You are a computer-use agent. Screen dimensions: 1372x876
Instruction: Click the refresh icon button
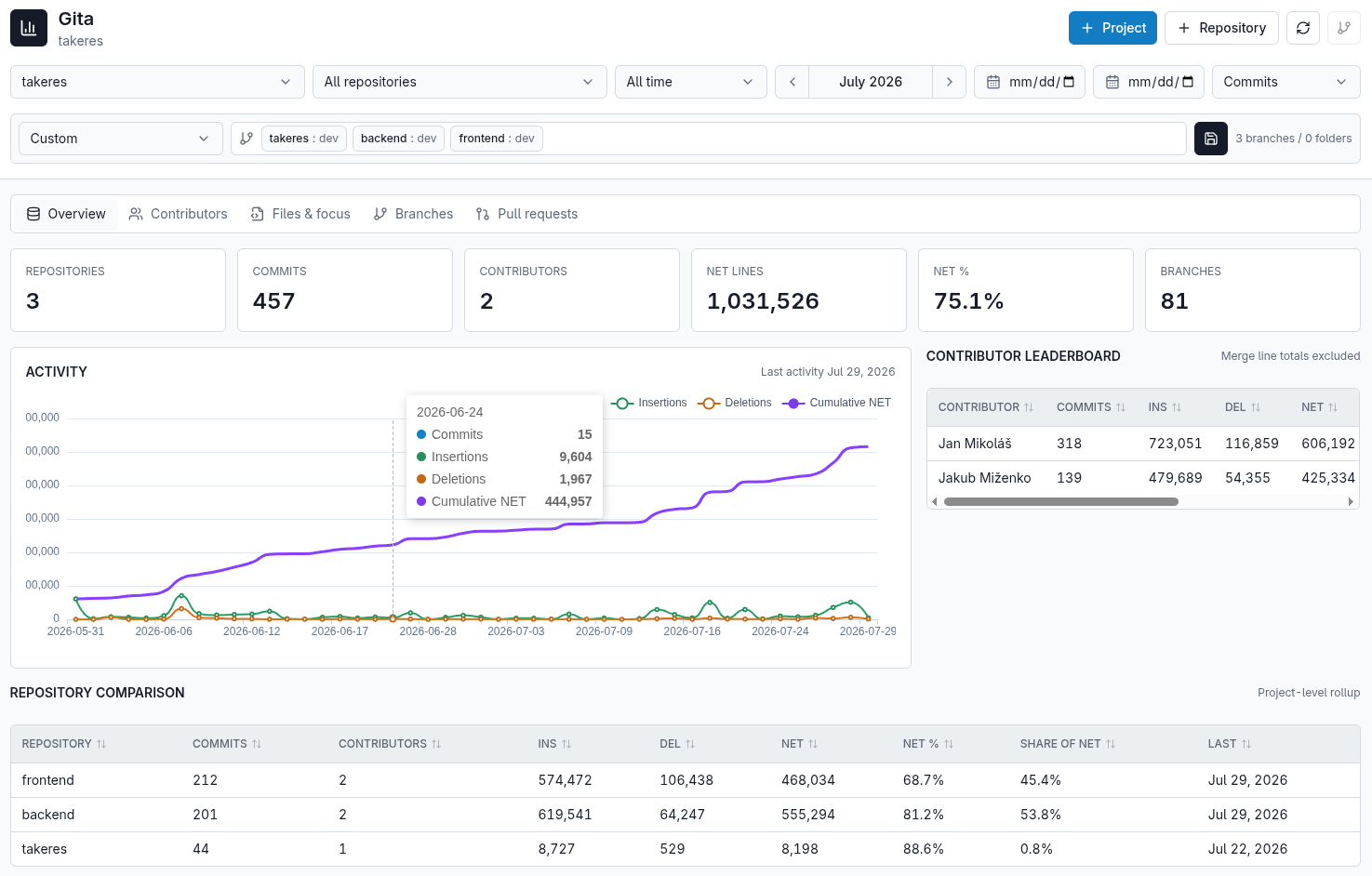[1303, 28]
